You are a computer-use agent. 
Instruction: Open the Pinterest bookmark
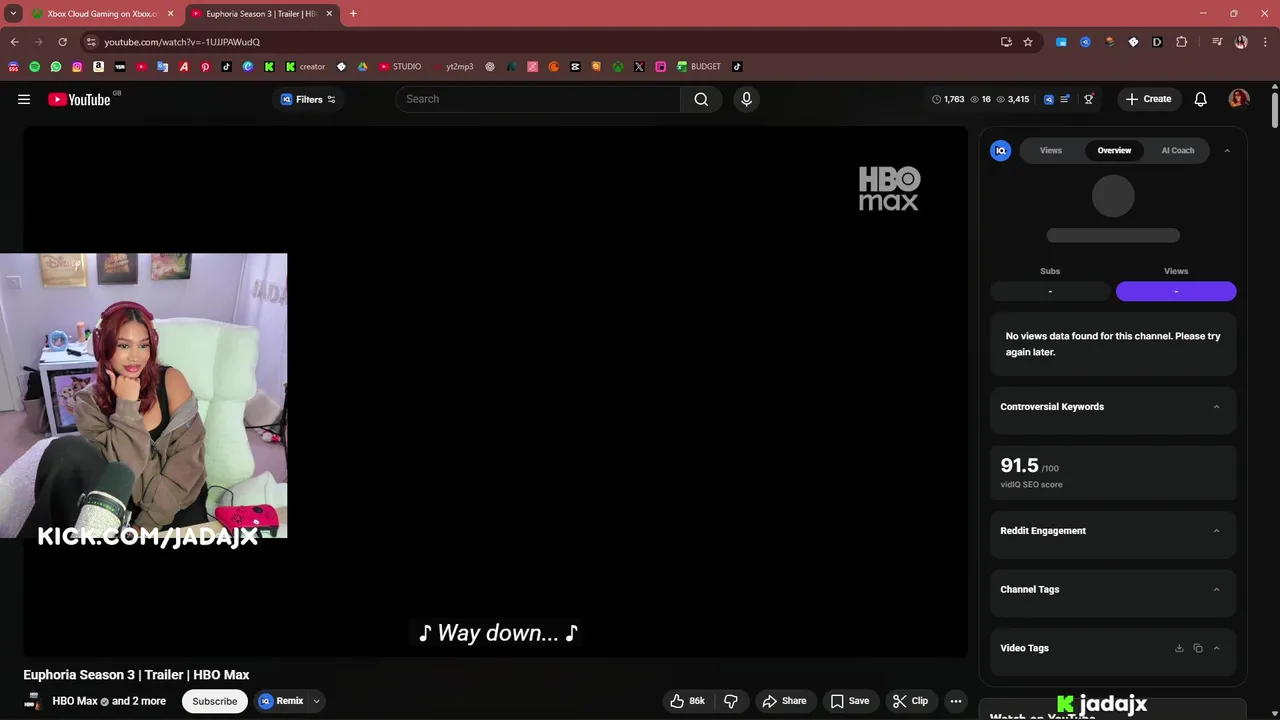[x=205, y=67]
